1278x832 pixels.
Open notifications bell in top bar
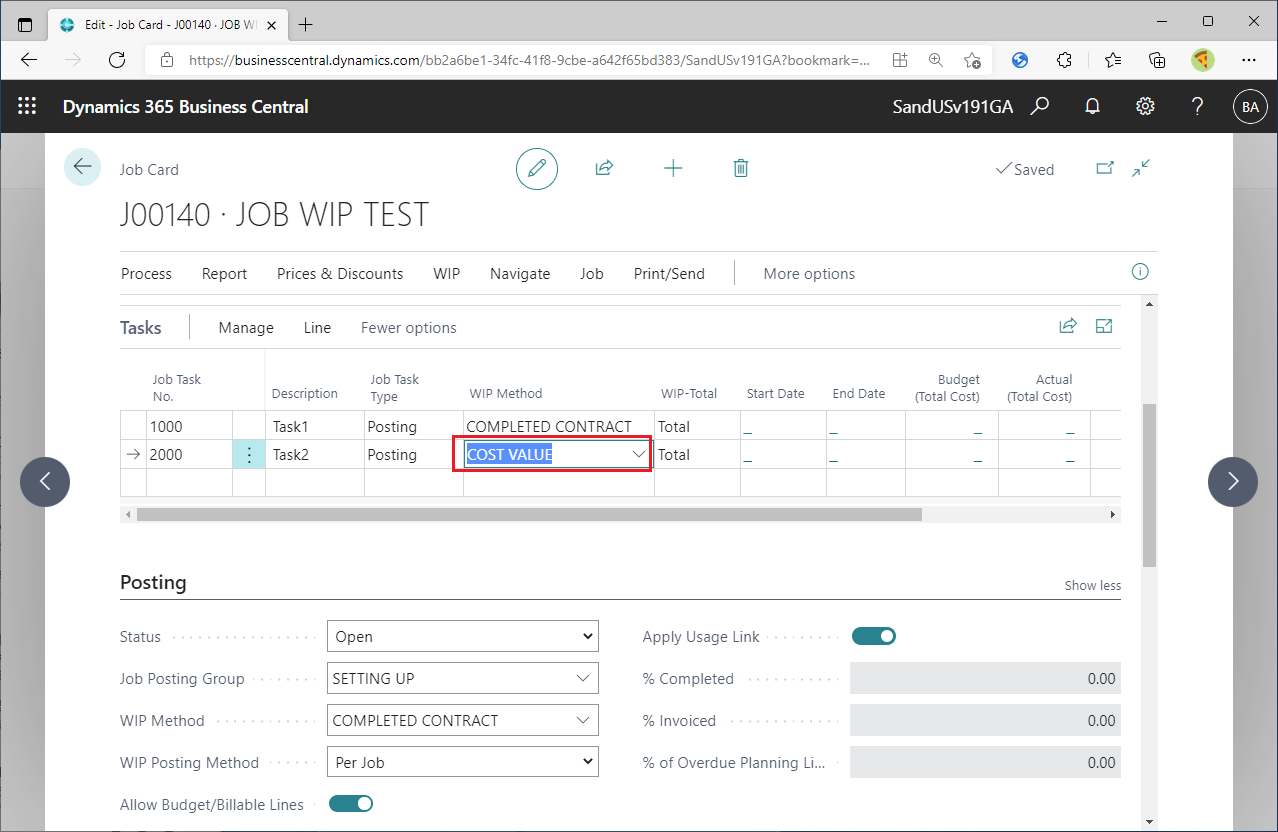coord(1093,107)
